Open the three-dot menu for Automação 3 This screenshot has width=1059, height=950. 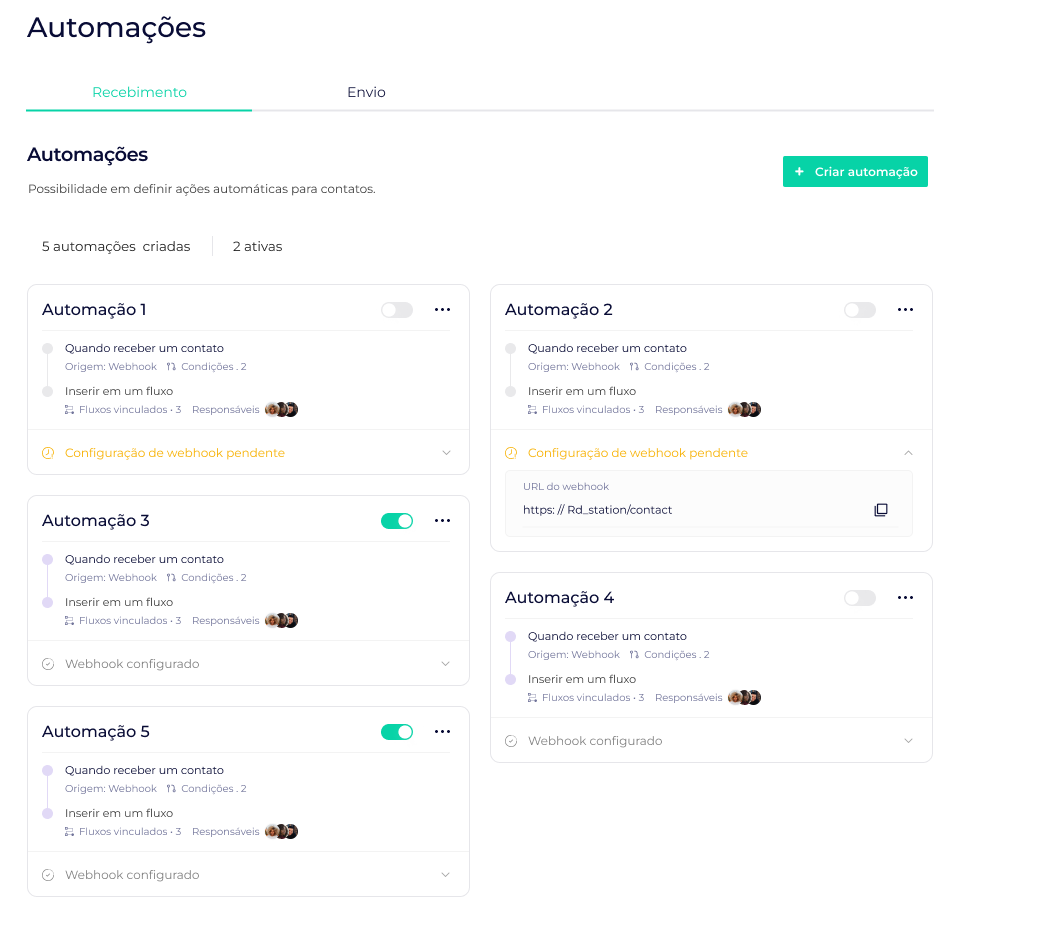point(442,521)
